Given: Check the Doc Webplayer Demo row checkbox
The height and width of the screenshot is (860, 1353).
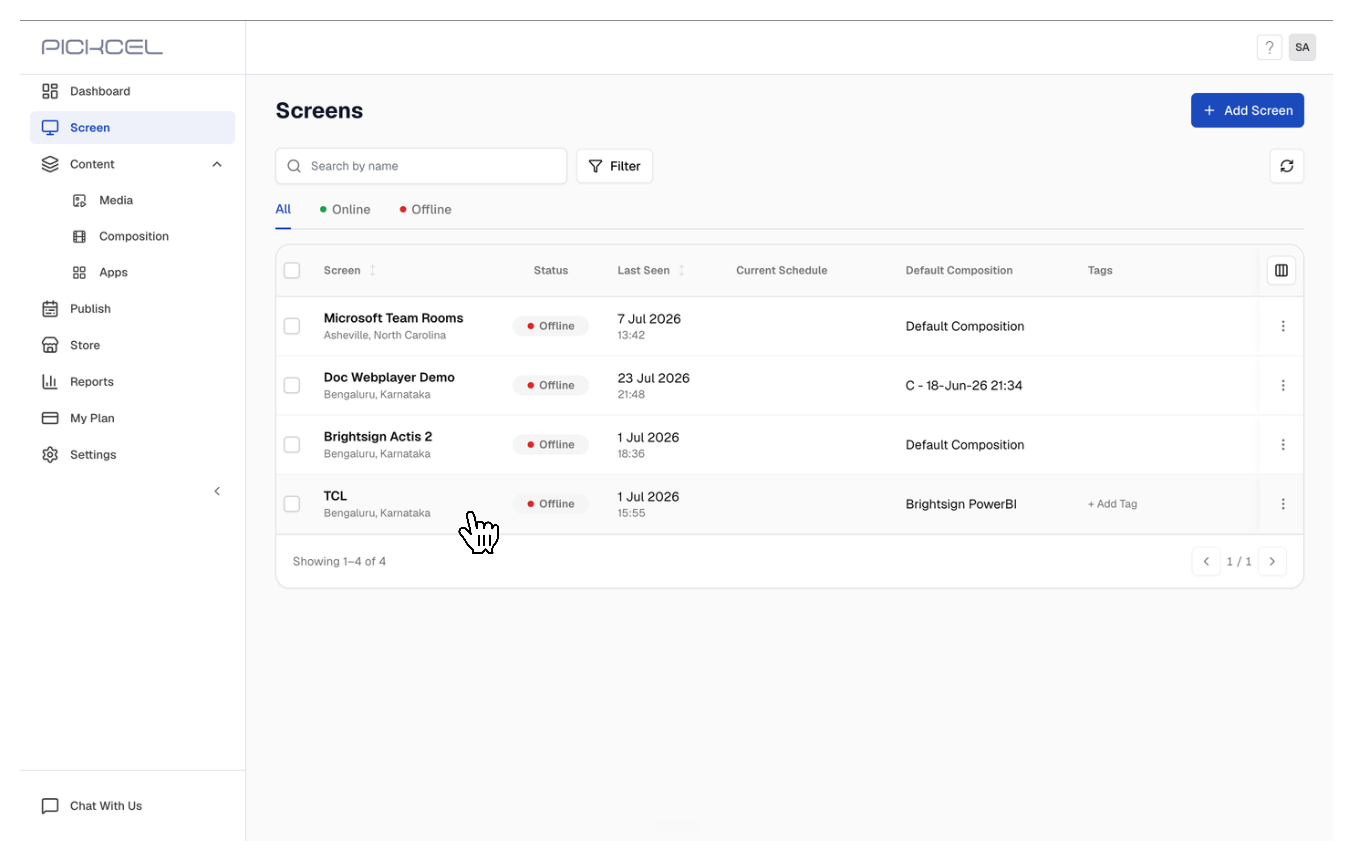Looking at the screenshot, I should [292, 385].
